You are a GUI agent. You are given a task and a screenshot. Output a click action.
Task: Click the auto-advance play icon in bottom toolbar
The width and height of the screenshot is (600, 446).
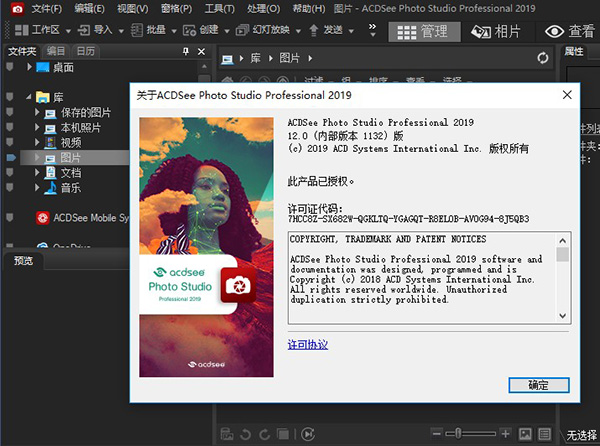308,434
